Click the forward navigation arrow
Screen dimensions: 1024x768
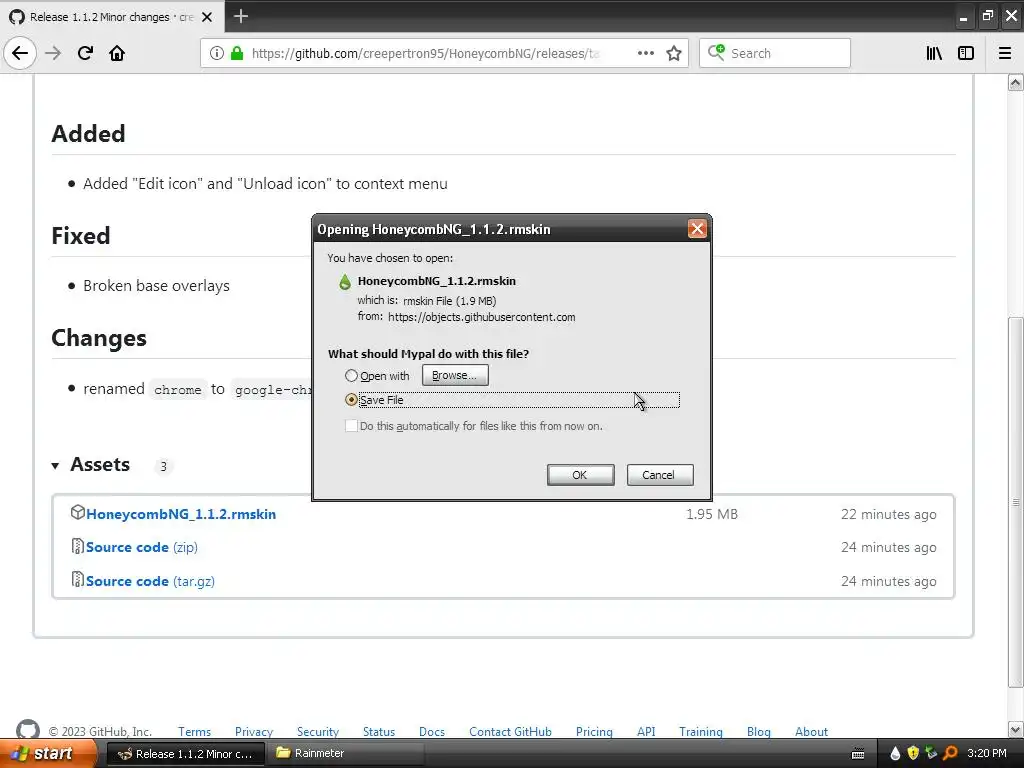point(53,53)
